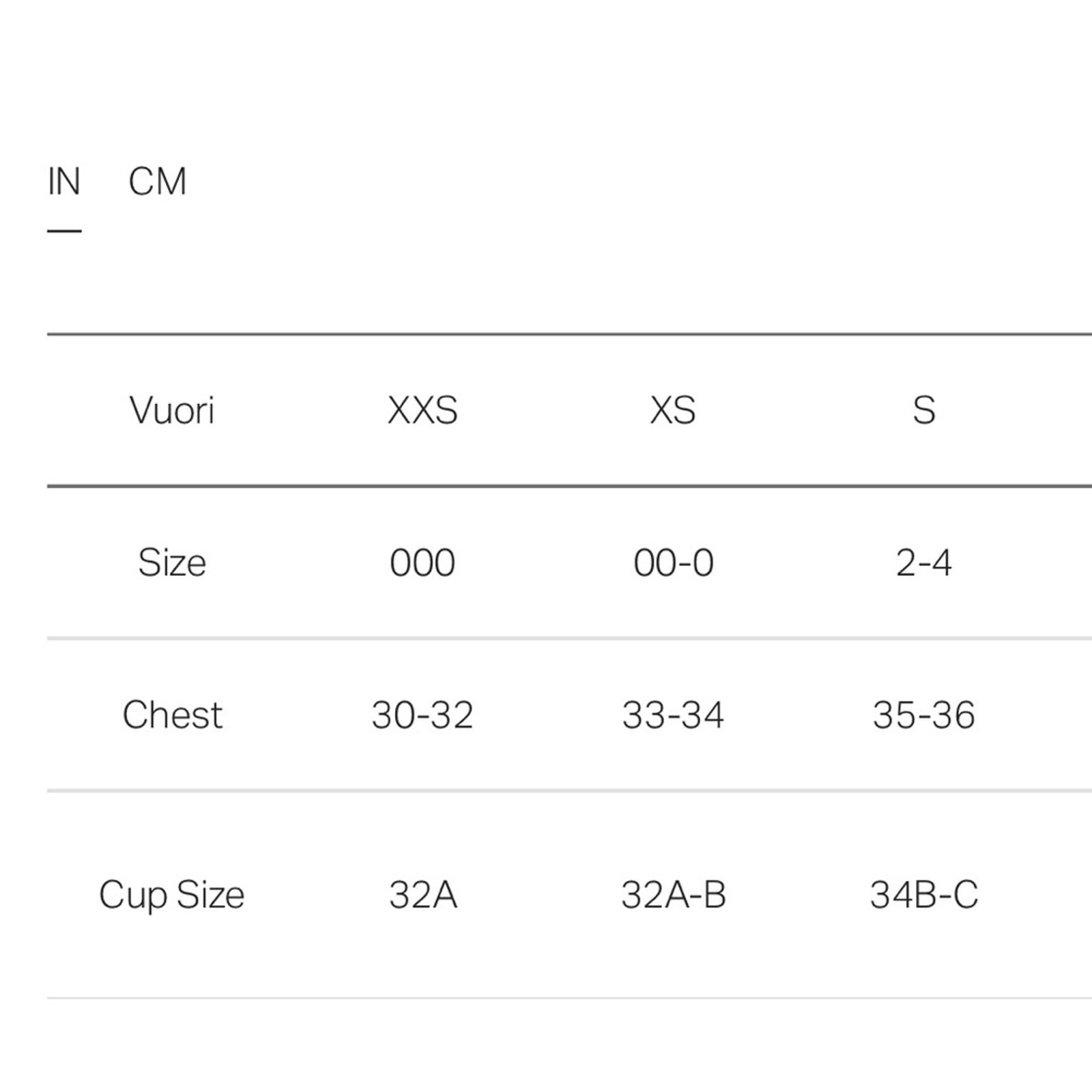Click the 32A-B cup size cell
Viewport: 1092px width, 1092px height.
pos(673,895)
